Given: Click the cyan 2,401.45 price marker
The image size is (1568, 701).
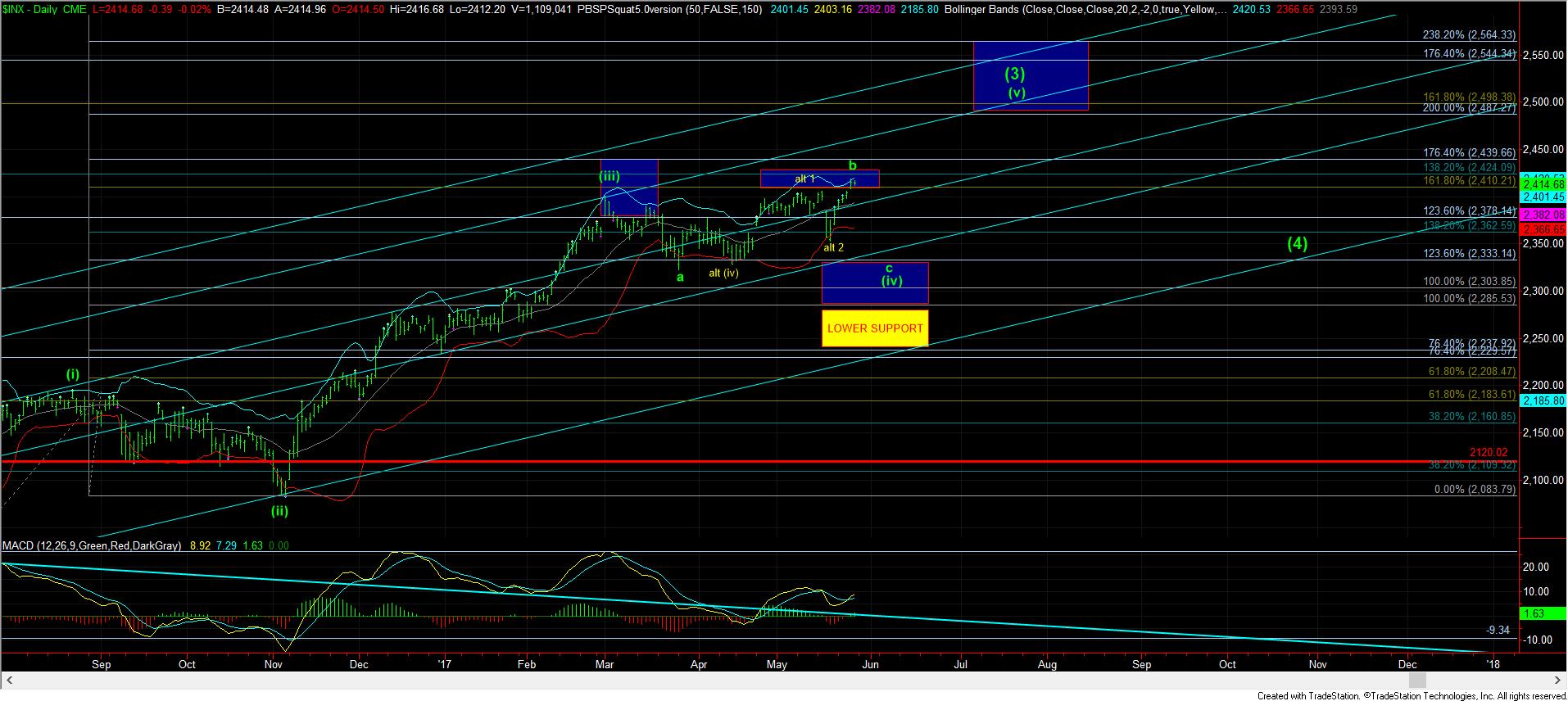Looking at the screenshot, I should 1543,197.
